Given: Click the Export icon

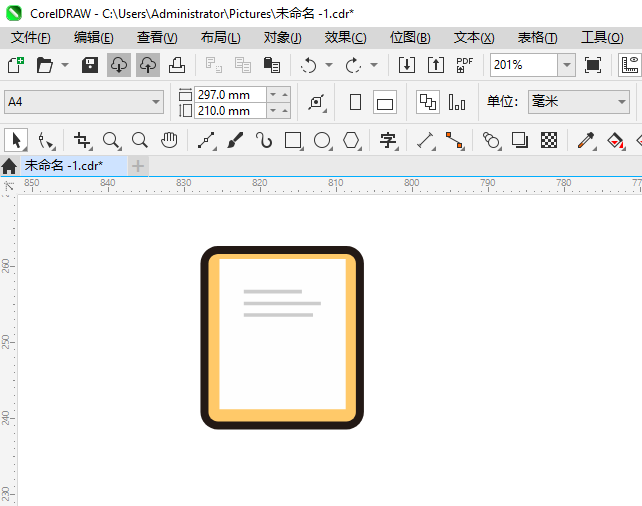Looking at the screenshot, I should point(436,65).
